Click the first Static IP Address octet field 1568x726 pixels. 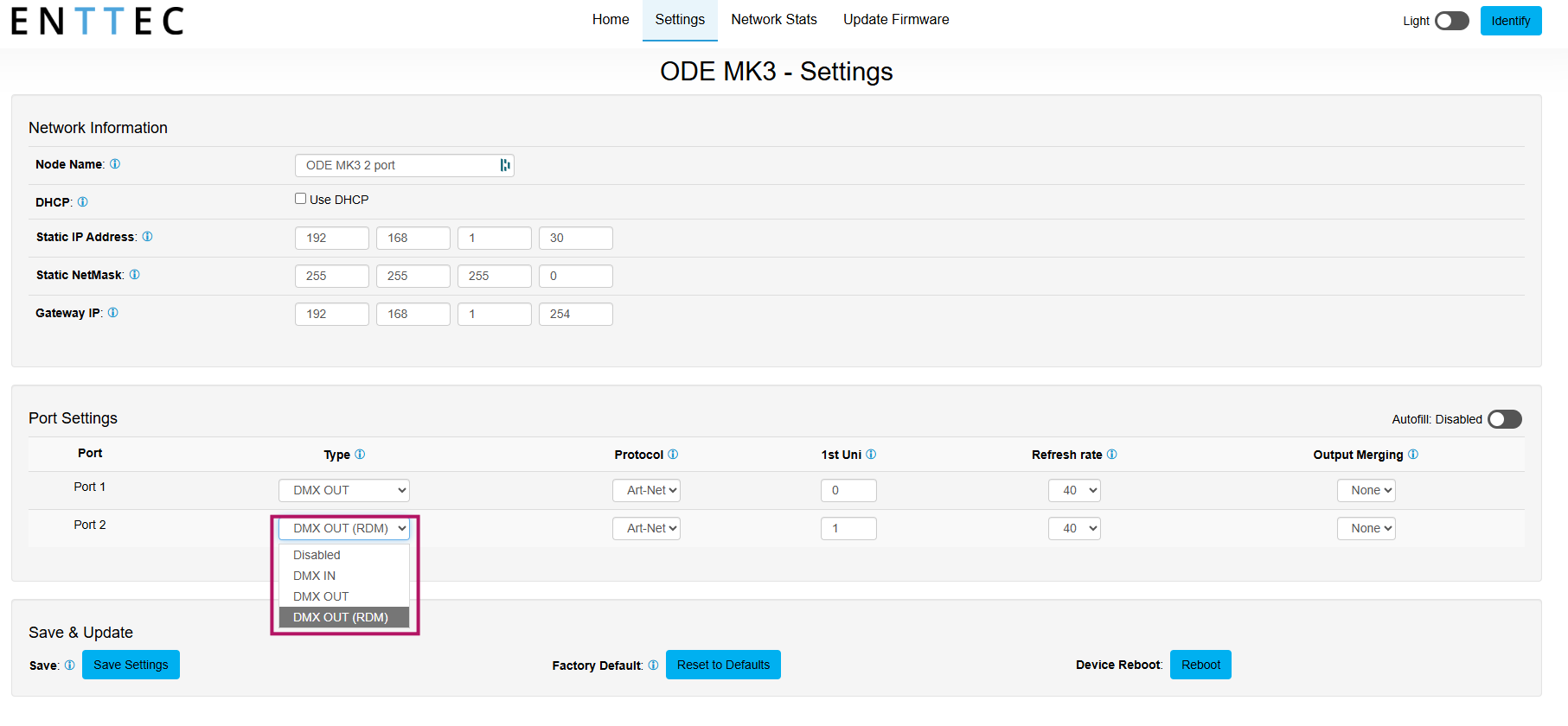tap(332, 238)
